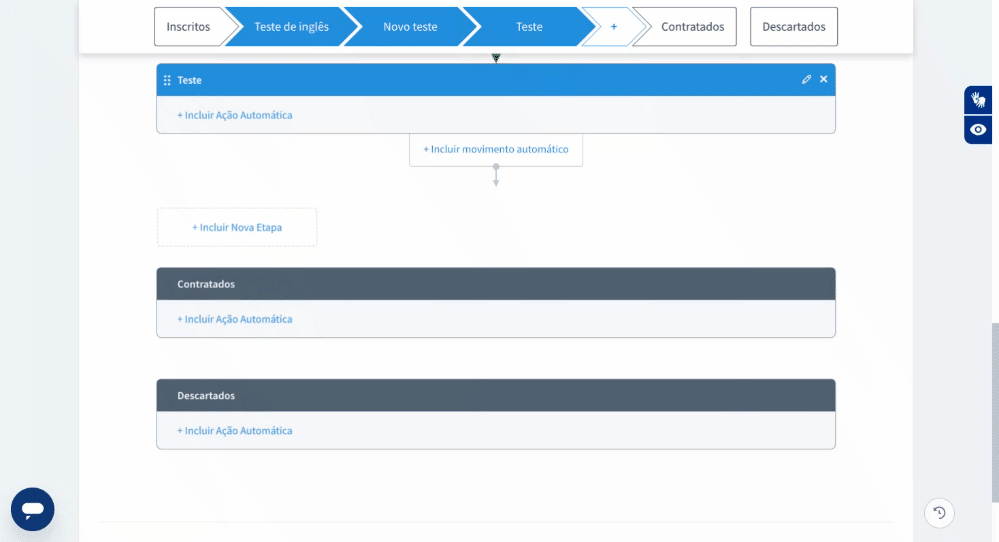
Task: Toggle the eye accessibility visibility button
Action: (978, 130)
